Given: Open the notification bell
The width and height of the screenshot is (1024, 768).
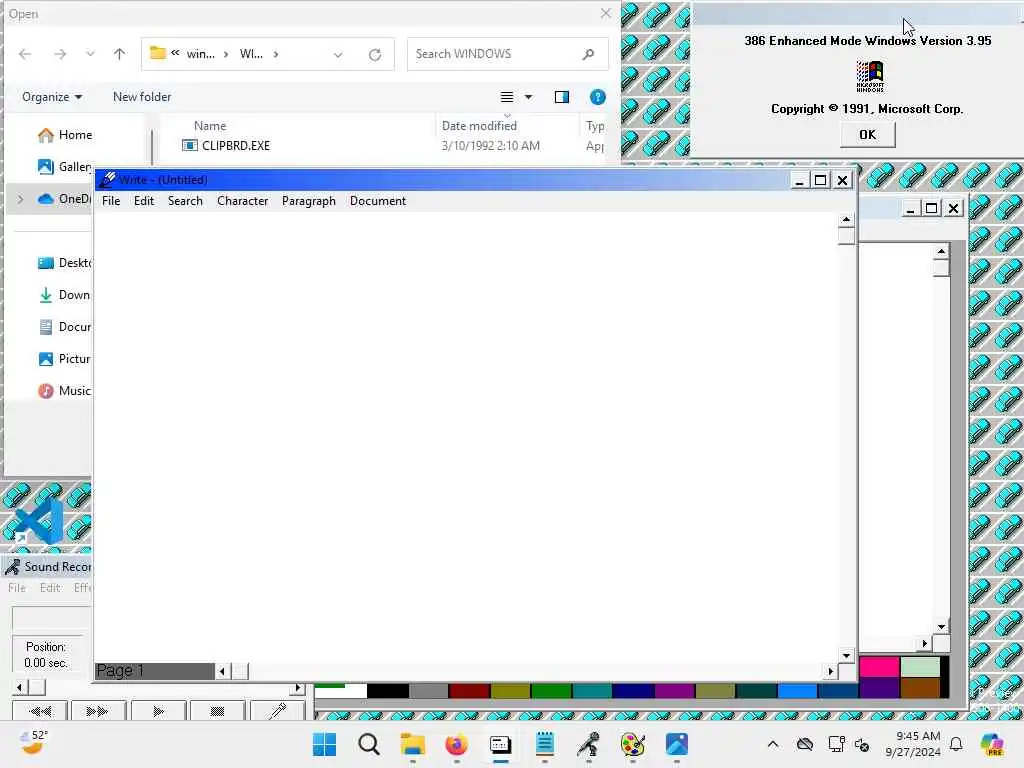Looking at the screenshot, I should point(956,744).
